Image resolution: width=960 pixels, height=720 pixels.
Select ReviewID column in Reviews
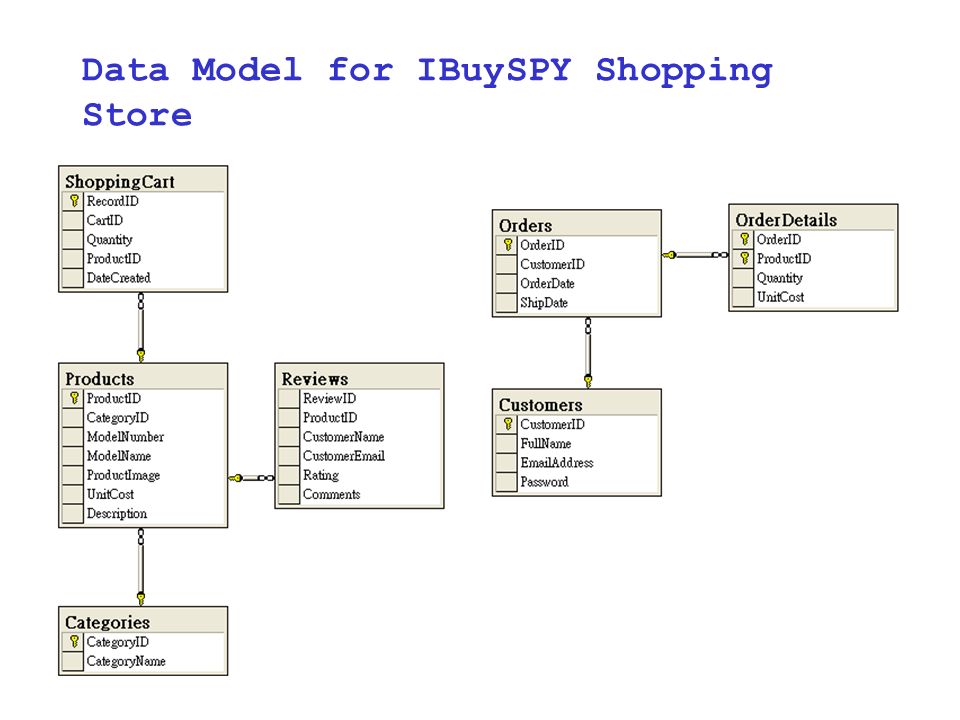coord(329,399)
